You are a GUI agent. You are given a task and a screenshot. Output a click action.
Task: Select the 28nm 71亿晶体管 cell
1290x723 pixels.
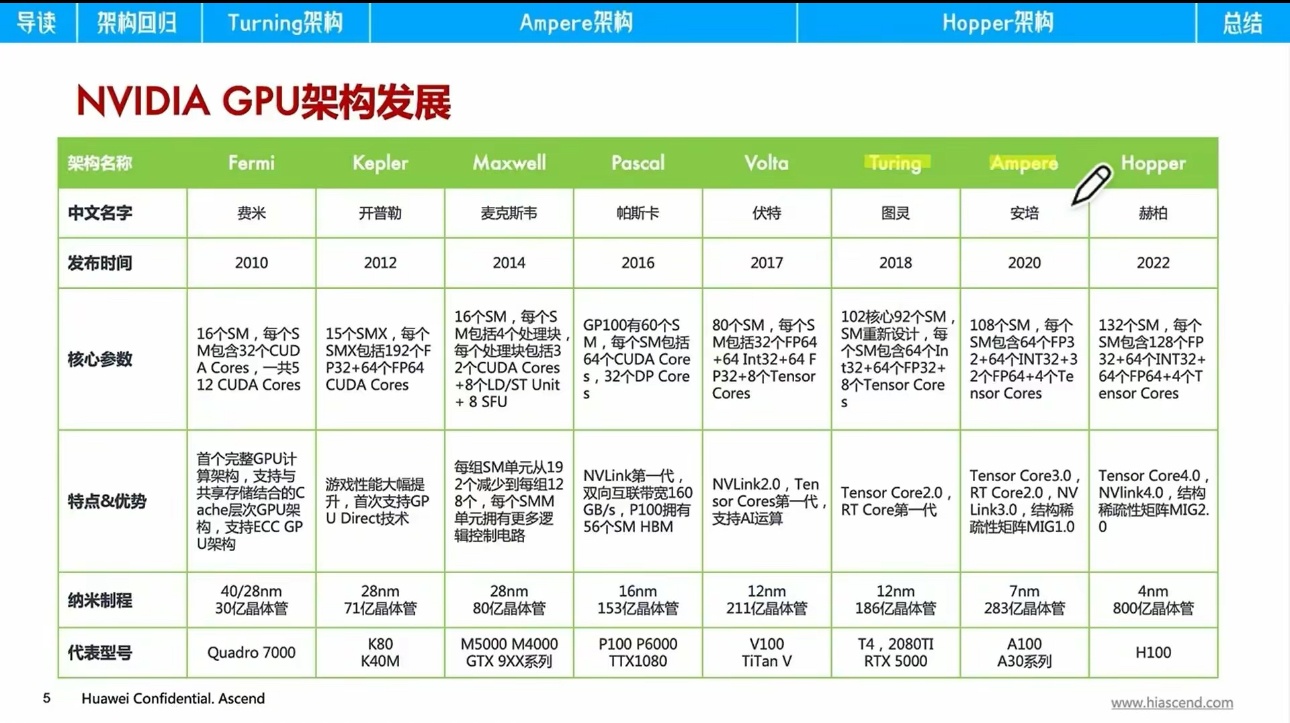(x=380, y=600)
